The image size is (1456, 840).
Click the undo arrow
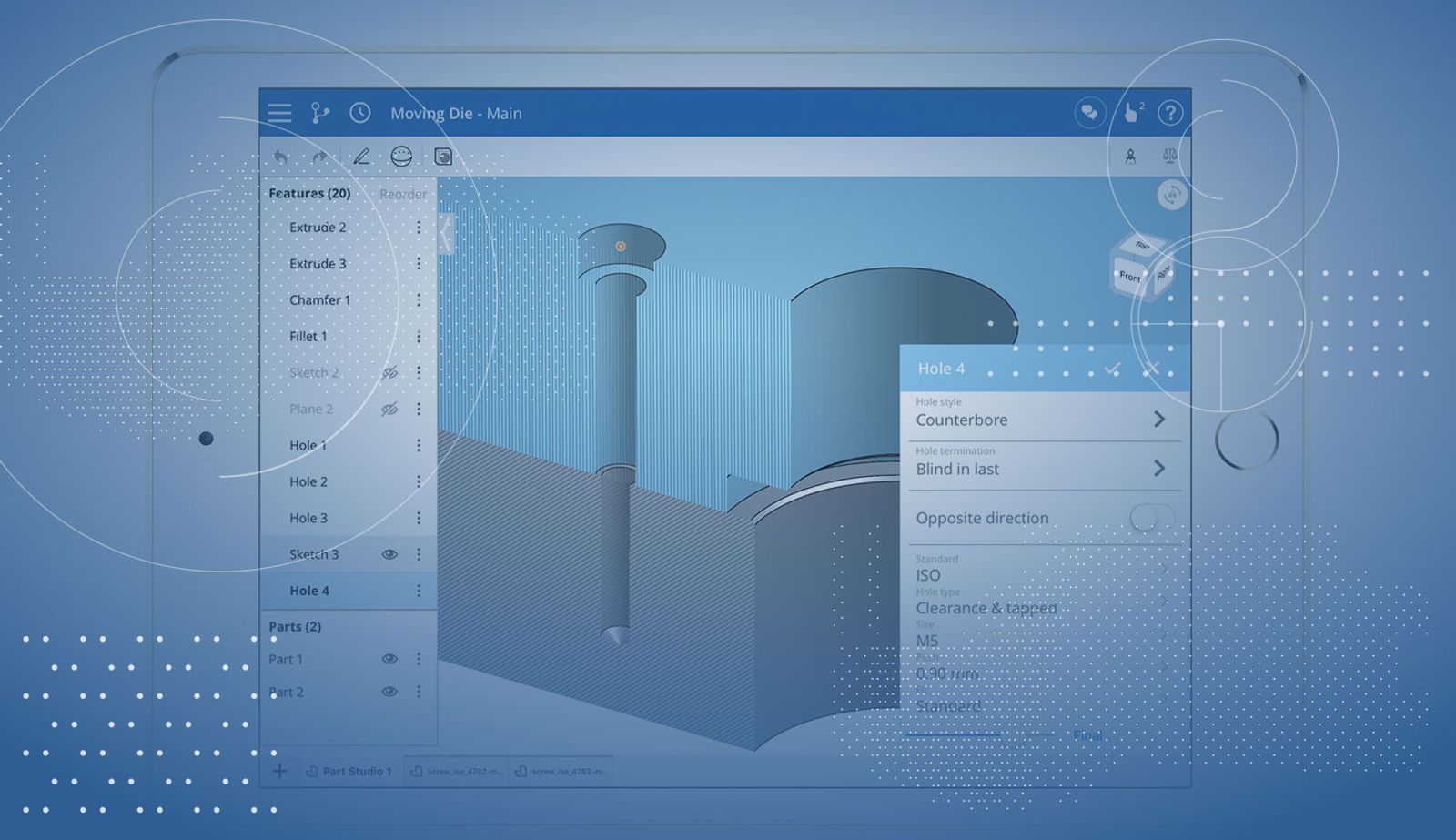pos(281,157)
